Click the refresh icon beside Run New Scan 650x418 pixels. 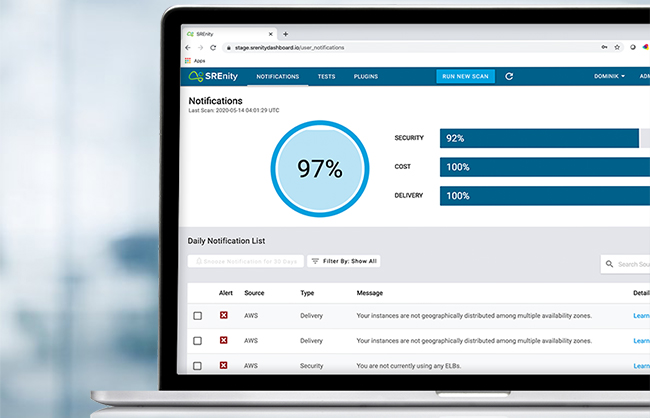[x=509, y=76]
